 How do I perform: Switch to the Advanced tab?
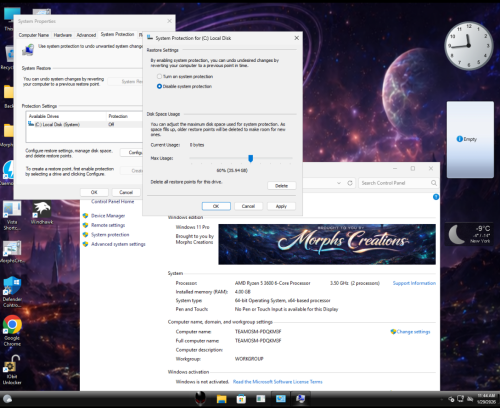(x=86, y=35)
